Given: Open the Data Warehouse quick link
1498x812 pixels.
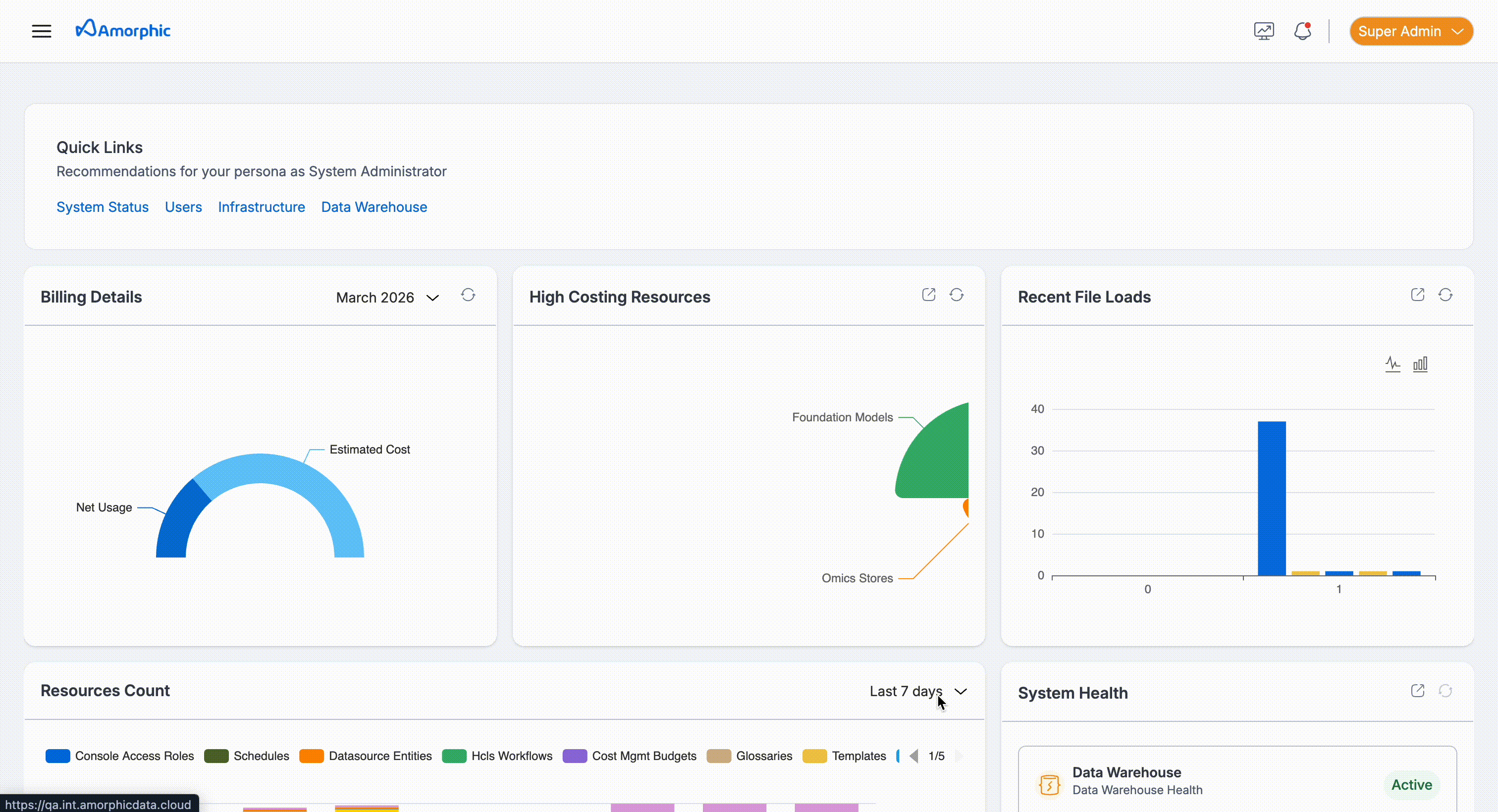Looking at the screenshot, I should click(x=374, y=207).
